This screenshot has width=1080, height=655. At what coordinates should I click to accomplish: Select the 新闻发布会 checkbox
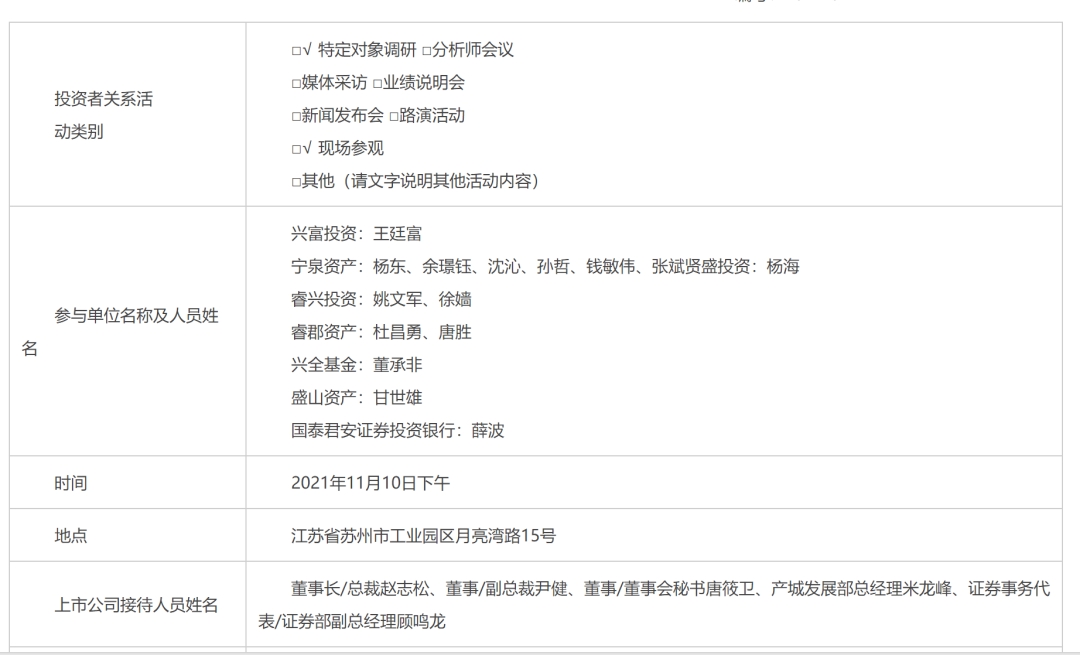(x=296, y=116)
